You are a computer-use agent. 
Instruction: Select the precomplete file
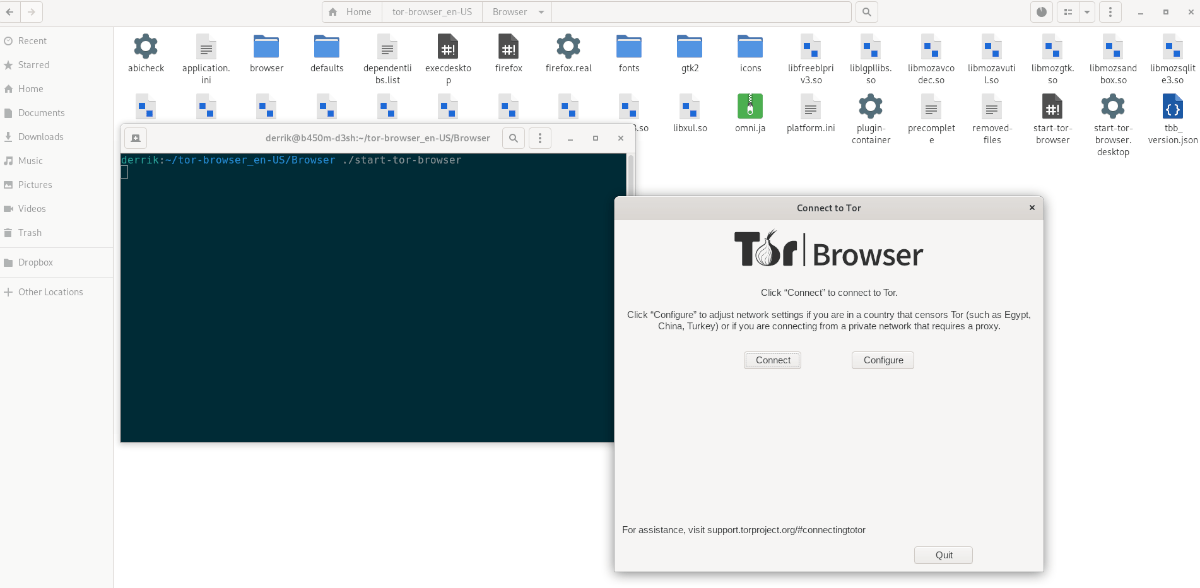point(931,106)
